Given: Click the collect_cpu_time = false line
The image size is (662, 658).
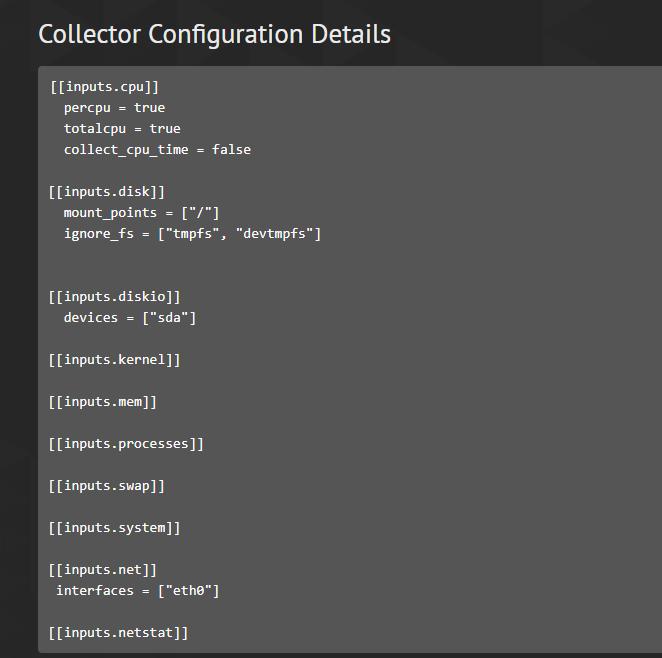Looking at the screenshot, I should point(157,150).
